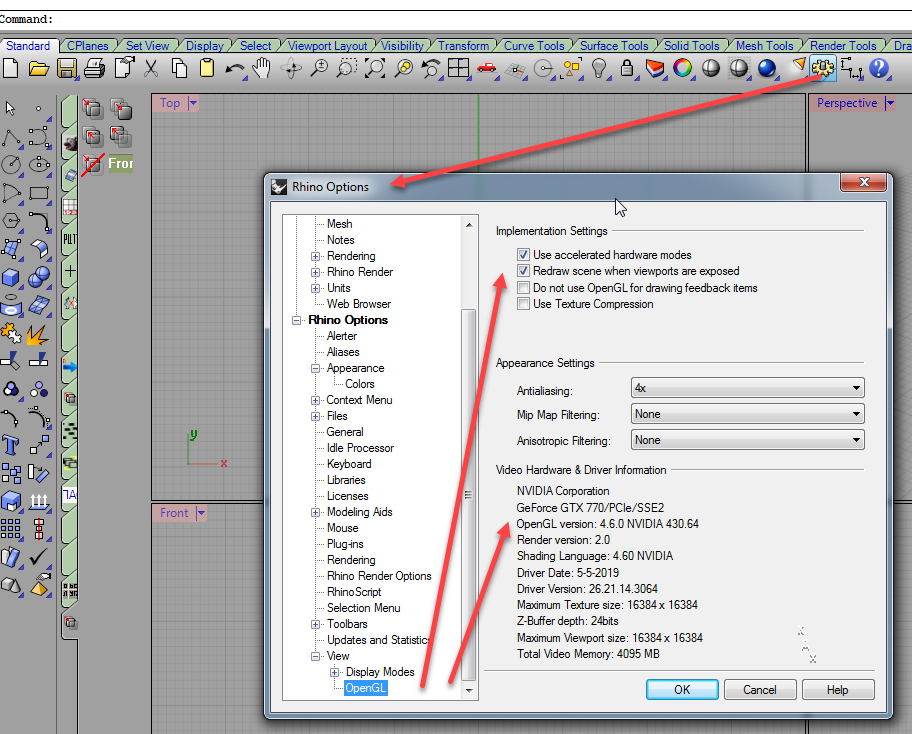Open Options via the gear icon
Image resolution: width=912 pixels, height=734 pixels.
pyautogui.click(x=823, y=68)
